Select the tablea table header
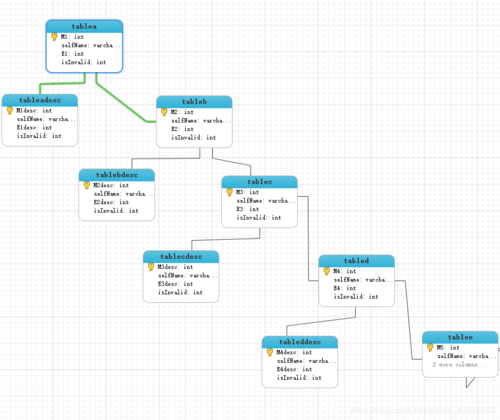The height and width of the screenshot is (420, 500). pos(84,26)
